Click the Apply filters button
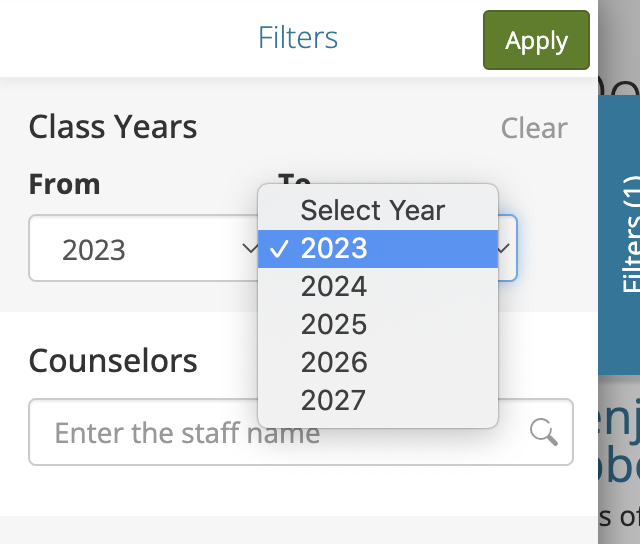This screenshot has height=544, width=640. coord(536,40)
